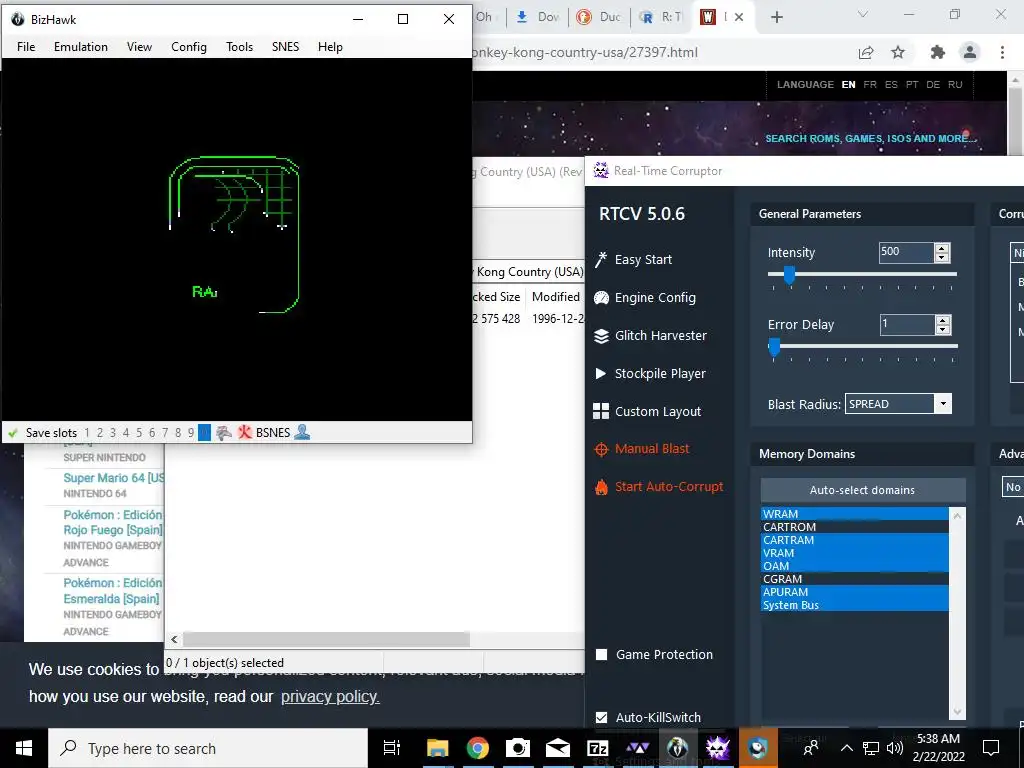The width and height of the screenshot is (1024, 768).
Task: Select save slot 5 in BizHawk
Action: [138, 432]
